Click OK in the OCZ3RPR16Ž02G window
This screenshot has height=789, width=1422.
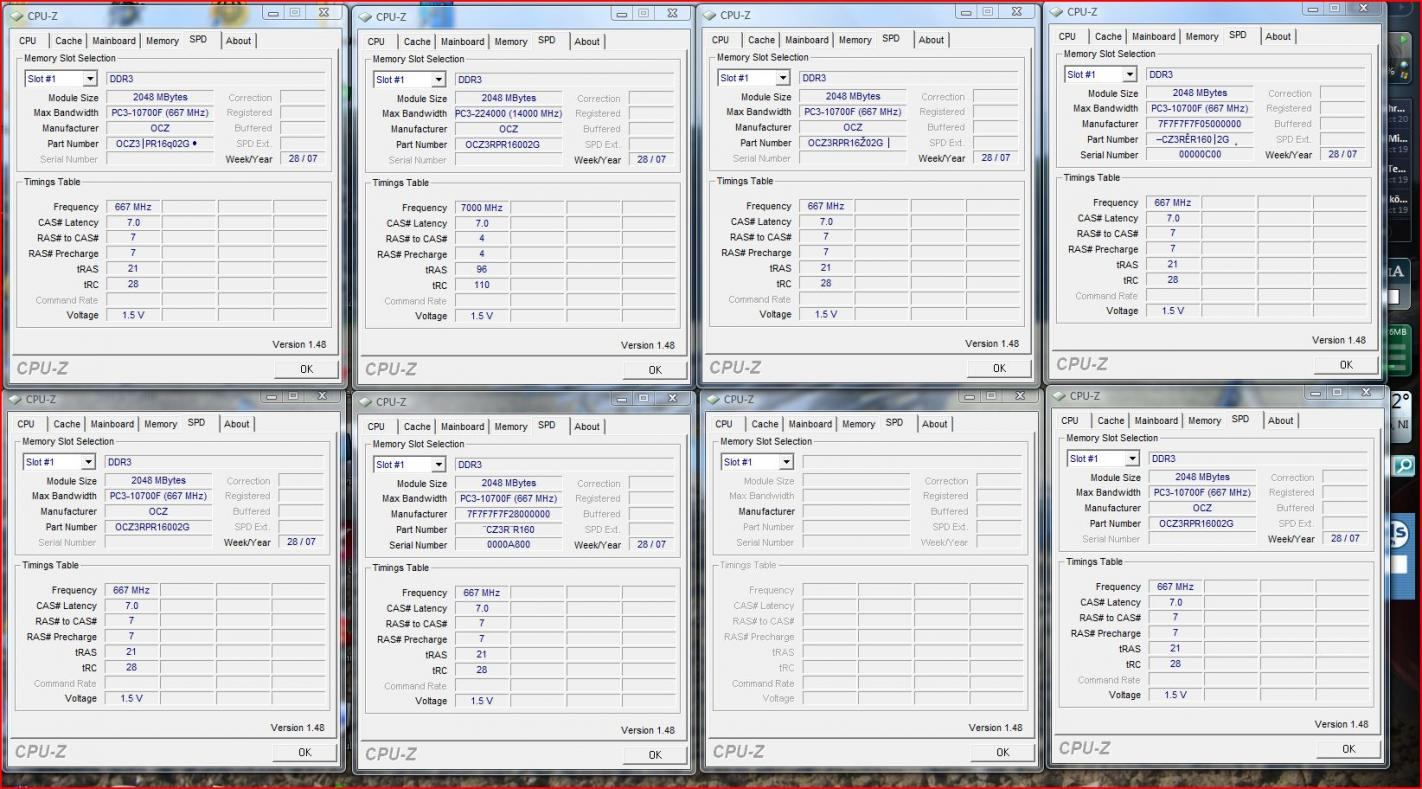(x=999, y=368)
